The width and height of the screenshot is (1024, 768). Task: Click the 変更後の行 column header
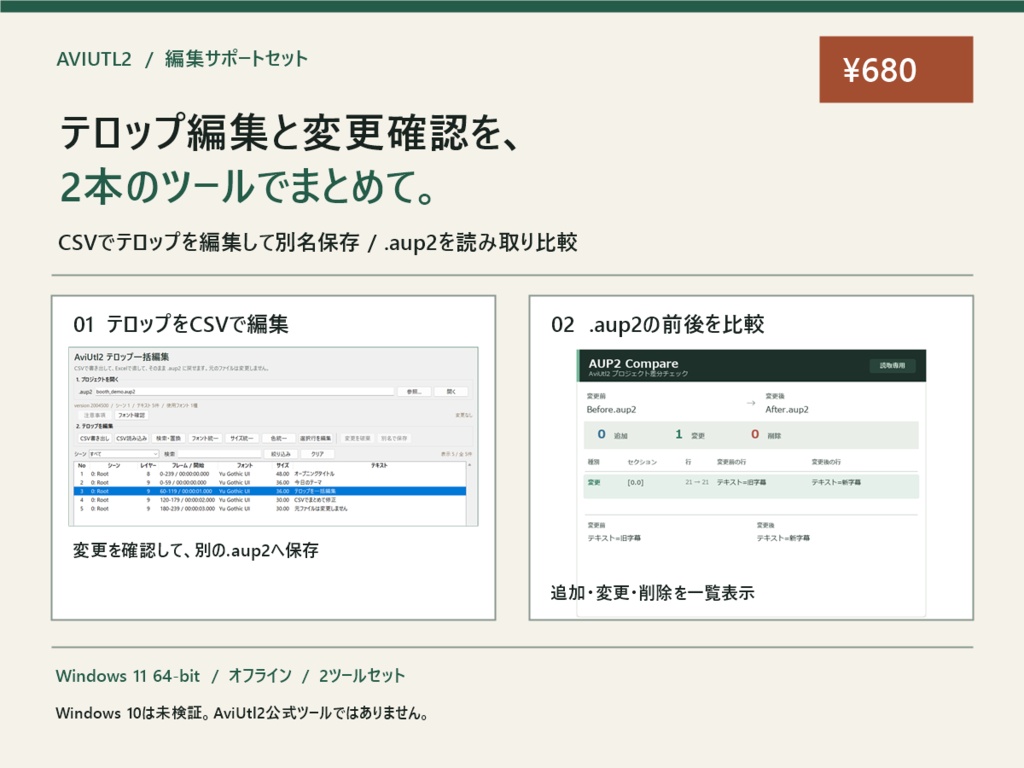click(x=826, y=462)
